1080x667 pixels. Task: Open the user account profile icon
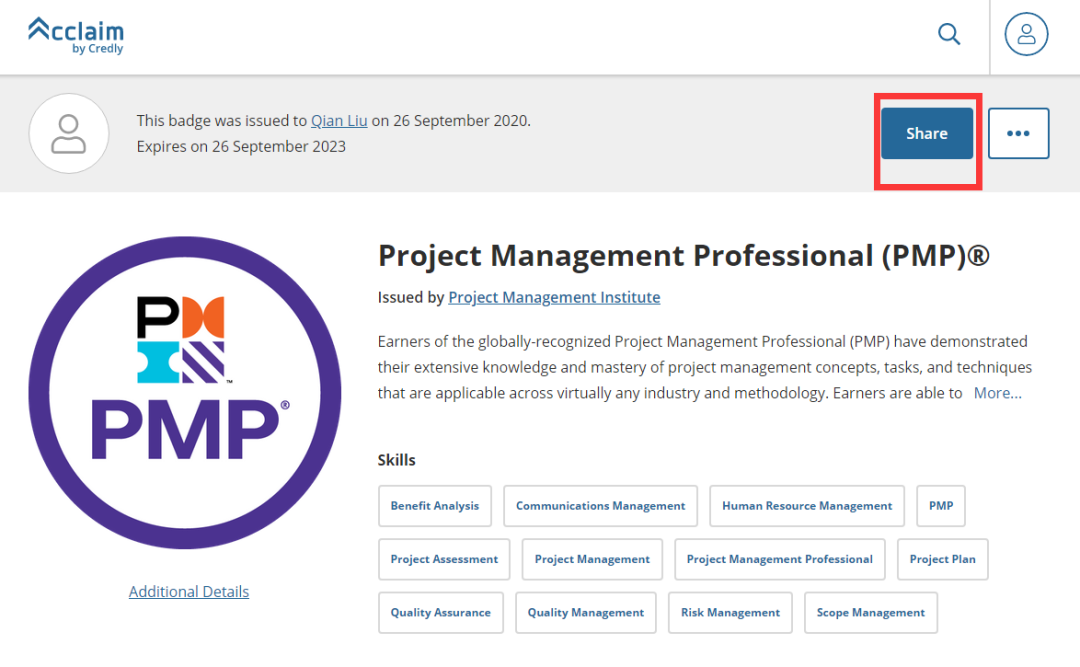pos(1026,34)
